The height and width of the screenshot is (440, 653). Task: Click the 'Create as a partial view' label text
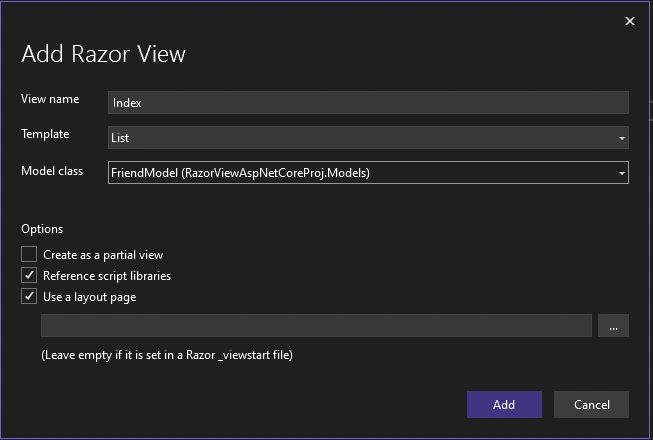[x=103, y=255]
